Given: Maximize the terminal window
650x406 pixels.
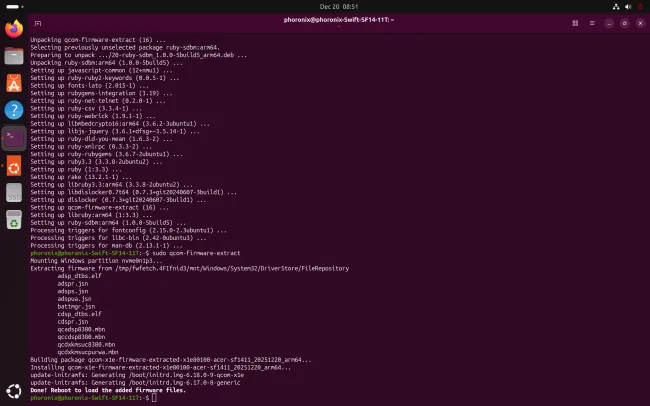Looking at the screenshot, I should 625,21.
